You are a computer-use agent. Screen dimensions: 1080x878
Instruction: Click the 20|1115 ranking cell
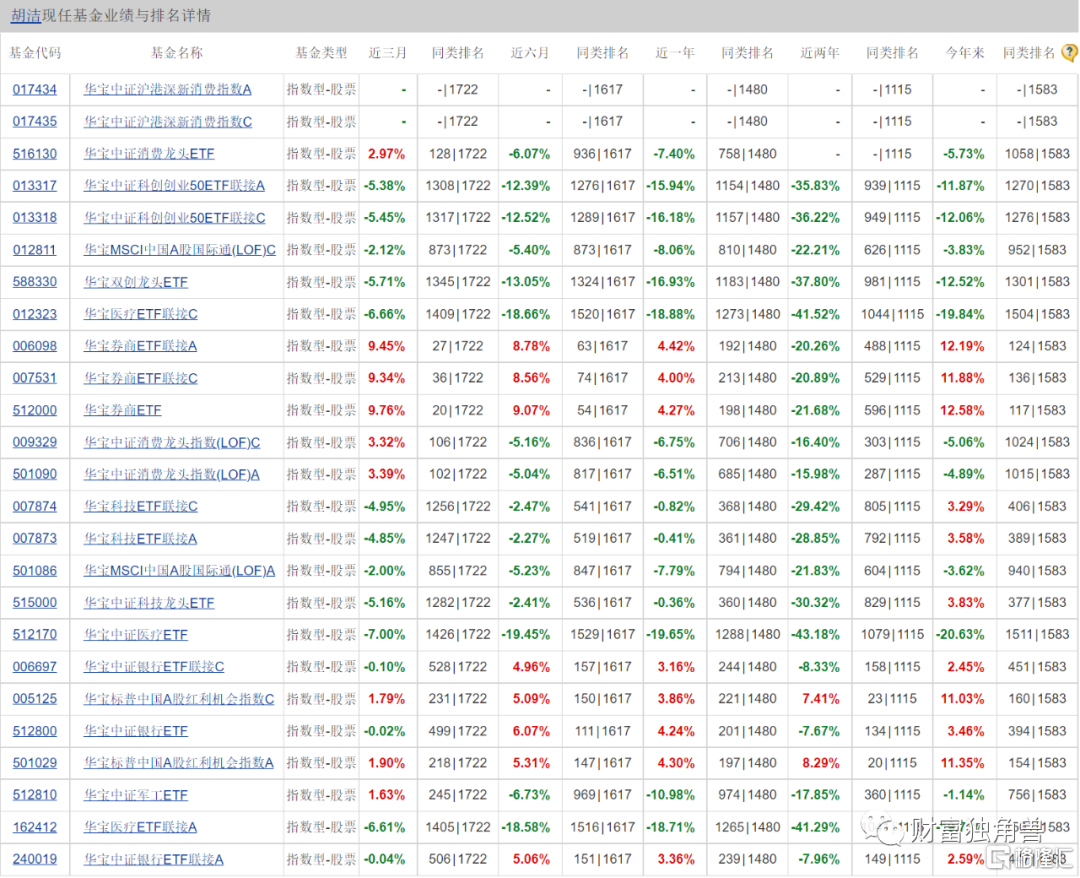point(892,762)
